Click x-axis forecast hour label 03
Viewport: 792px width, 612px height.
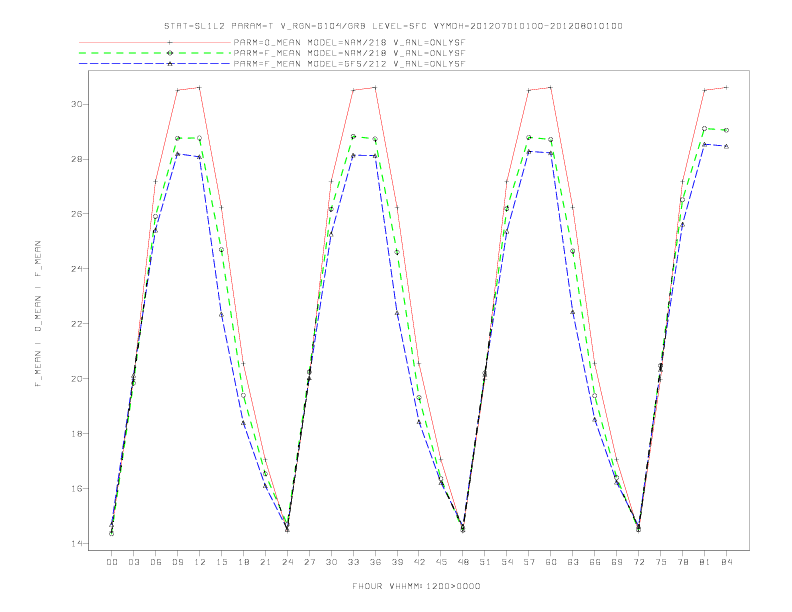point(134,562)
